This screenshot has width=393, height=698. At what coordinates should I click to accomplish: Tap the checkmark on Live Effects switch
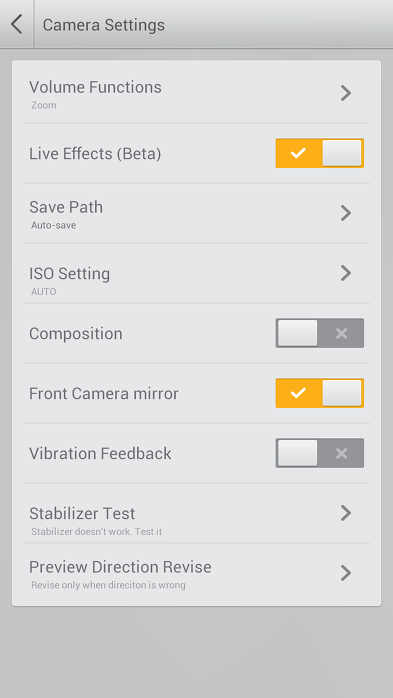pos(298,153)
